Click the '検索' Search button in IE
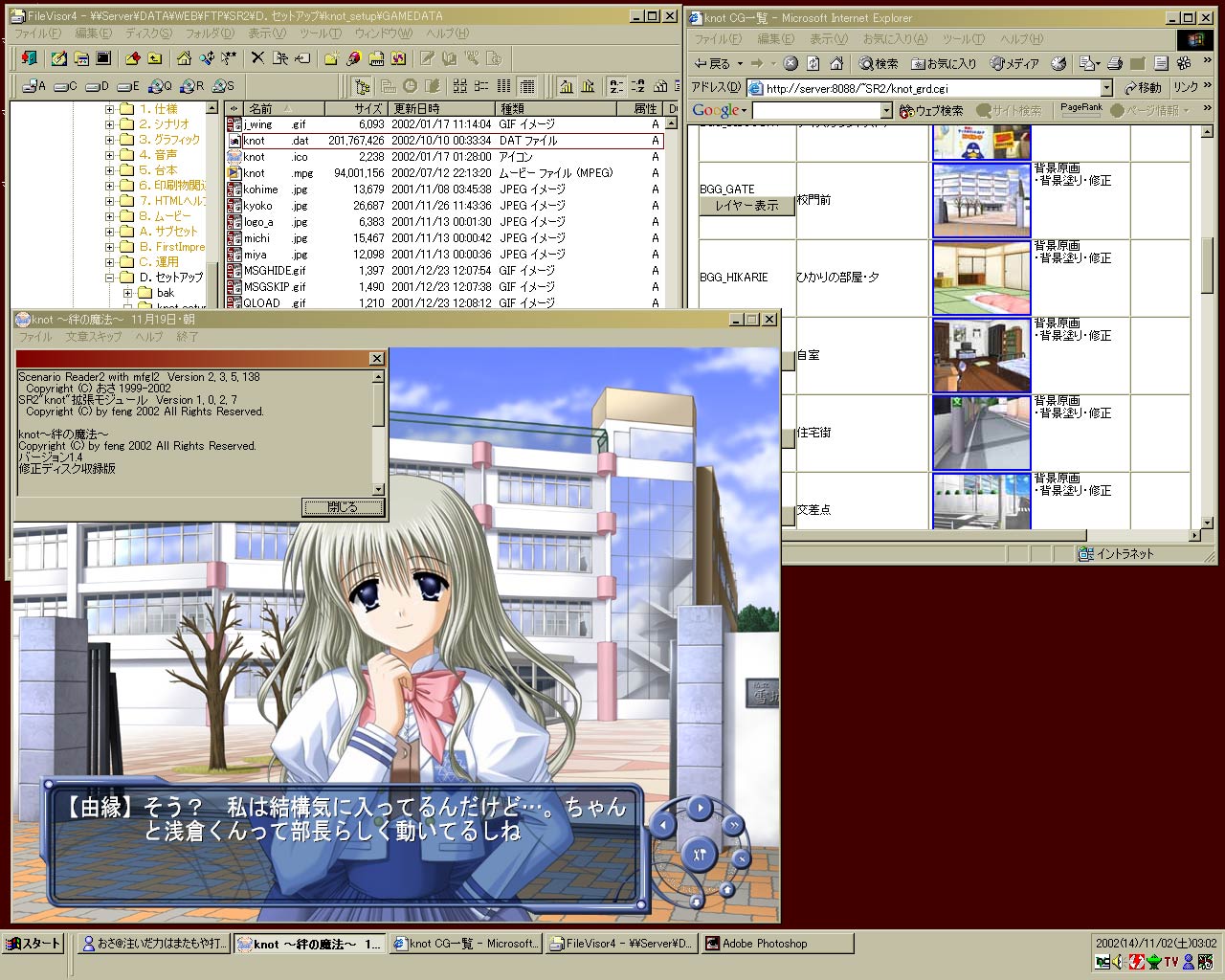The height and width of the screenshot is (980, 1225). (878, 63)
